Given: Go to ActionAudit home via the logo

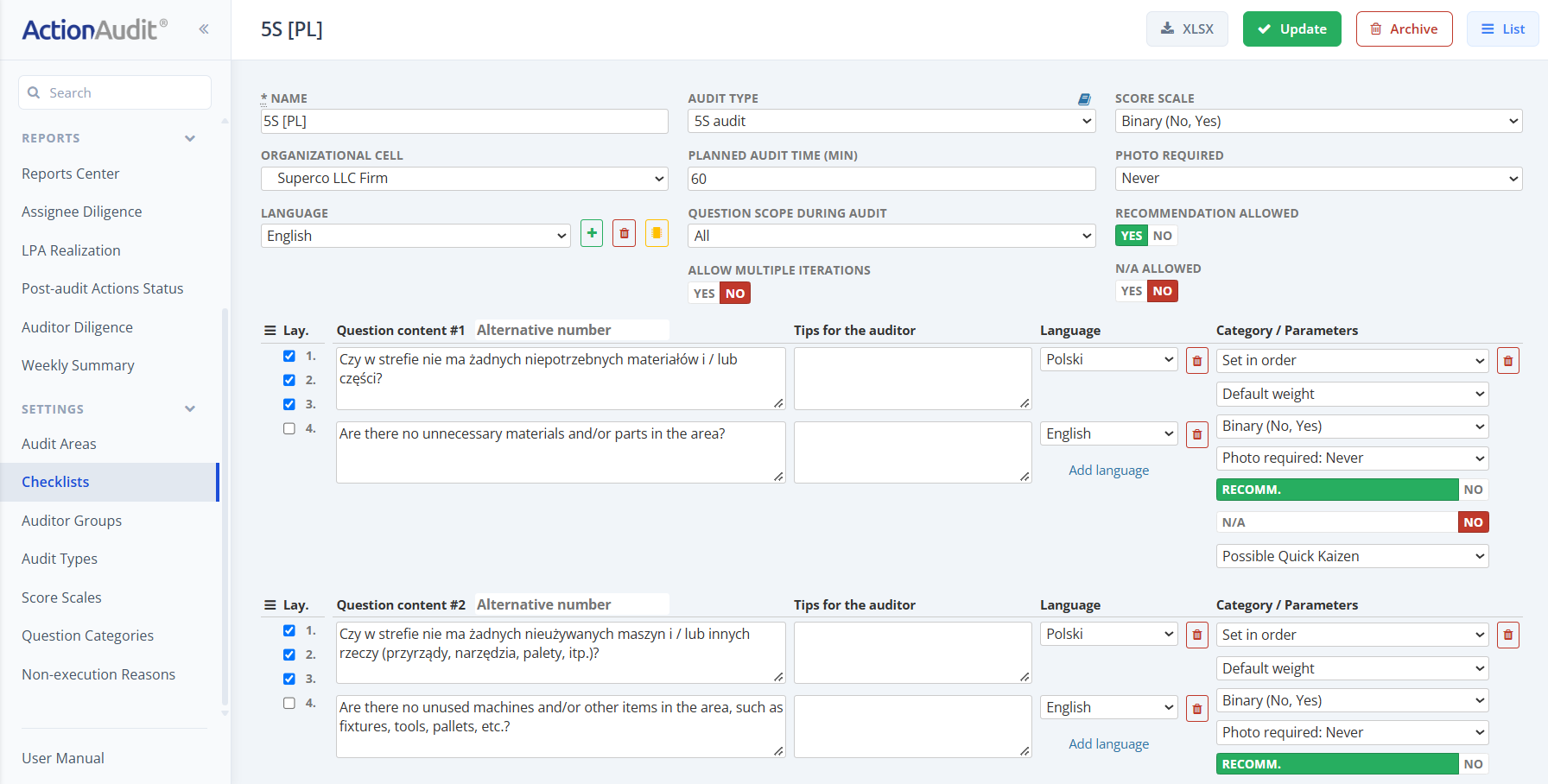Looking at the screenshot, I should click(x=95, y=29).
